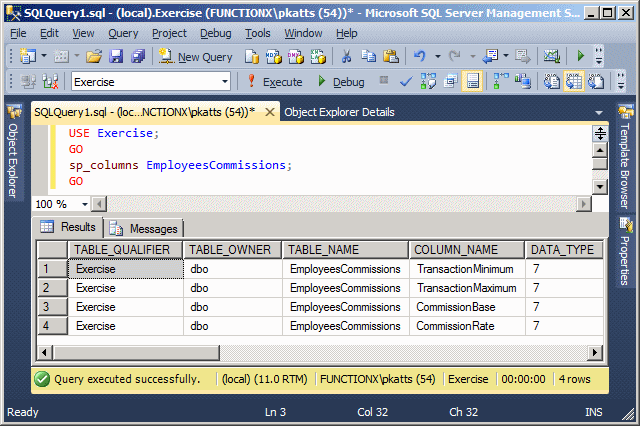
Task: Click the Query Options icon
Action: [451, 81]
